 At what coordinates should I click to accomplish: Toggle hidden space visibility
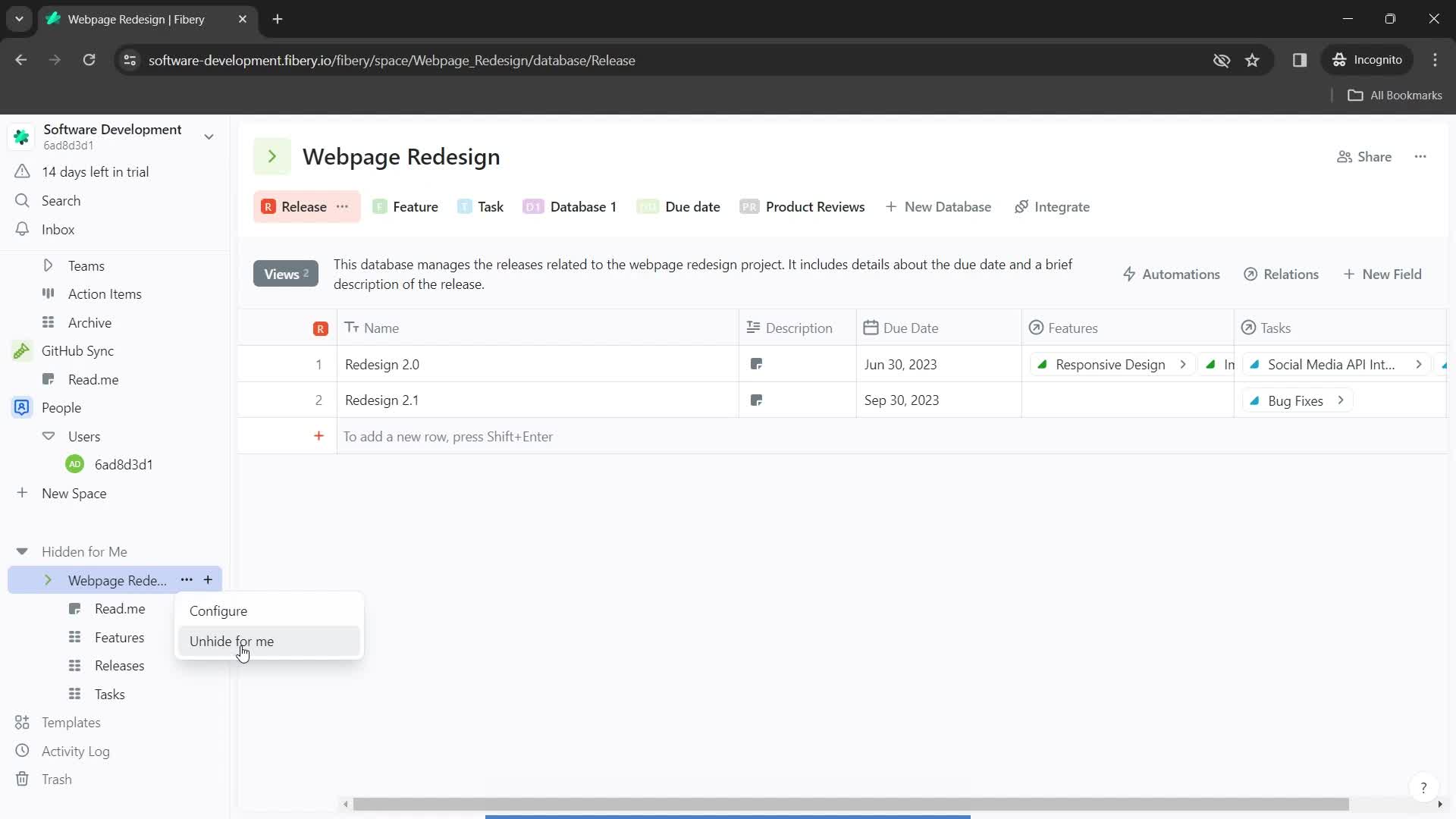(232, 641)
